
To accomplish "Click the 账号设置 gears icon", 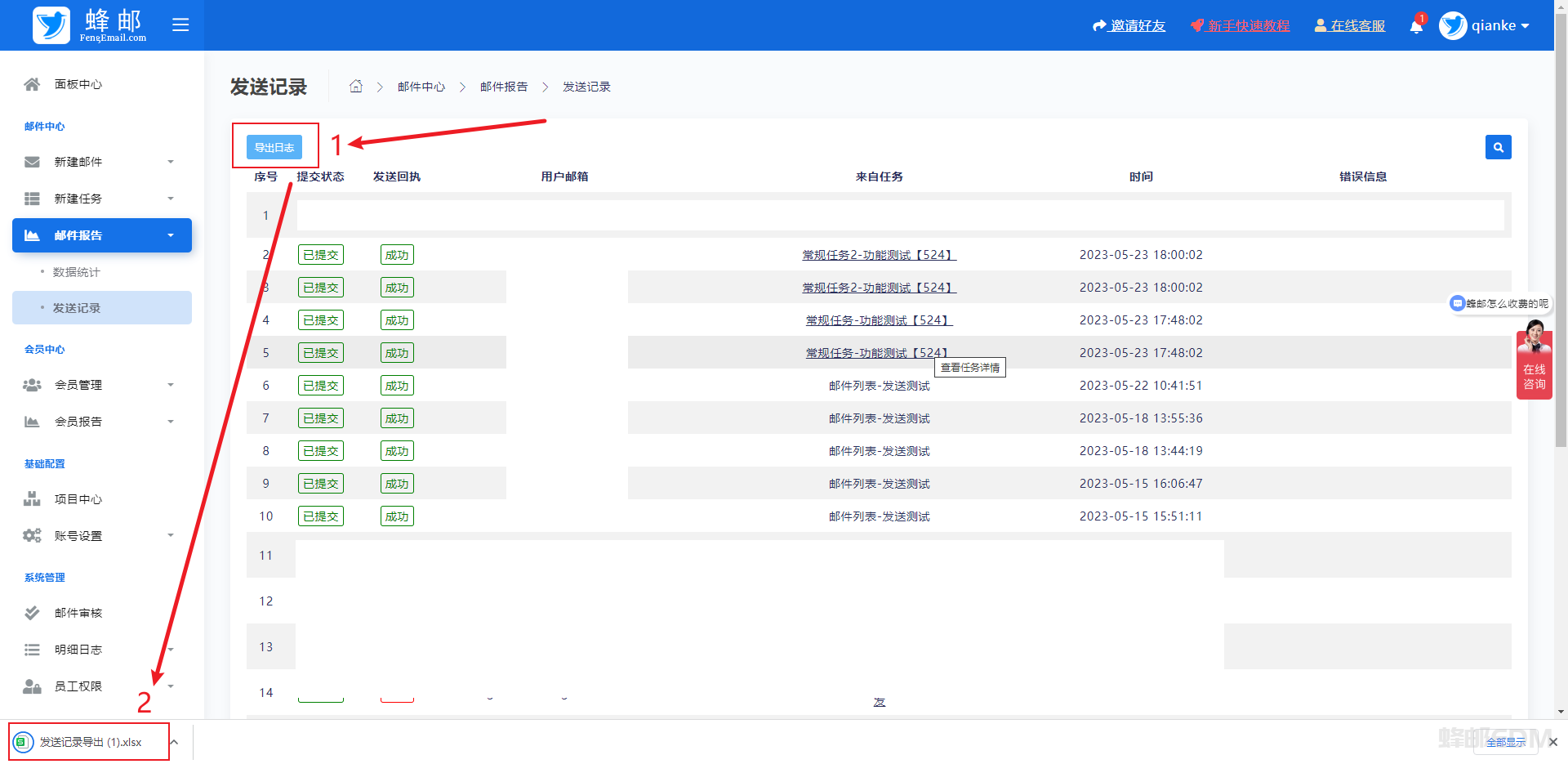I will pyautogui.click(x=32, y=536).
